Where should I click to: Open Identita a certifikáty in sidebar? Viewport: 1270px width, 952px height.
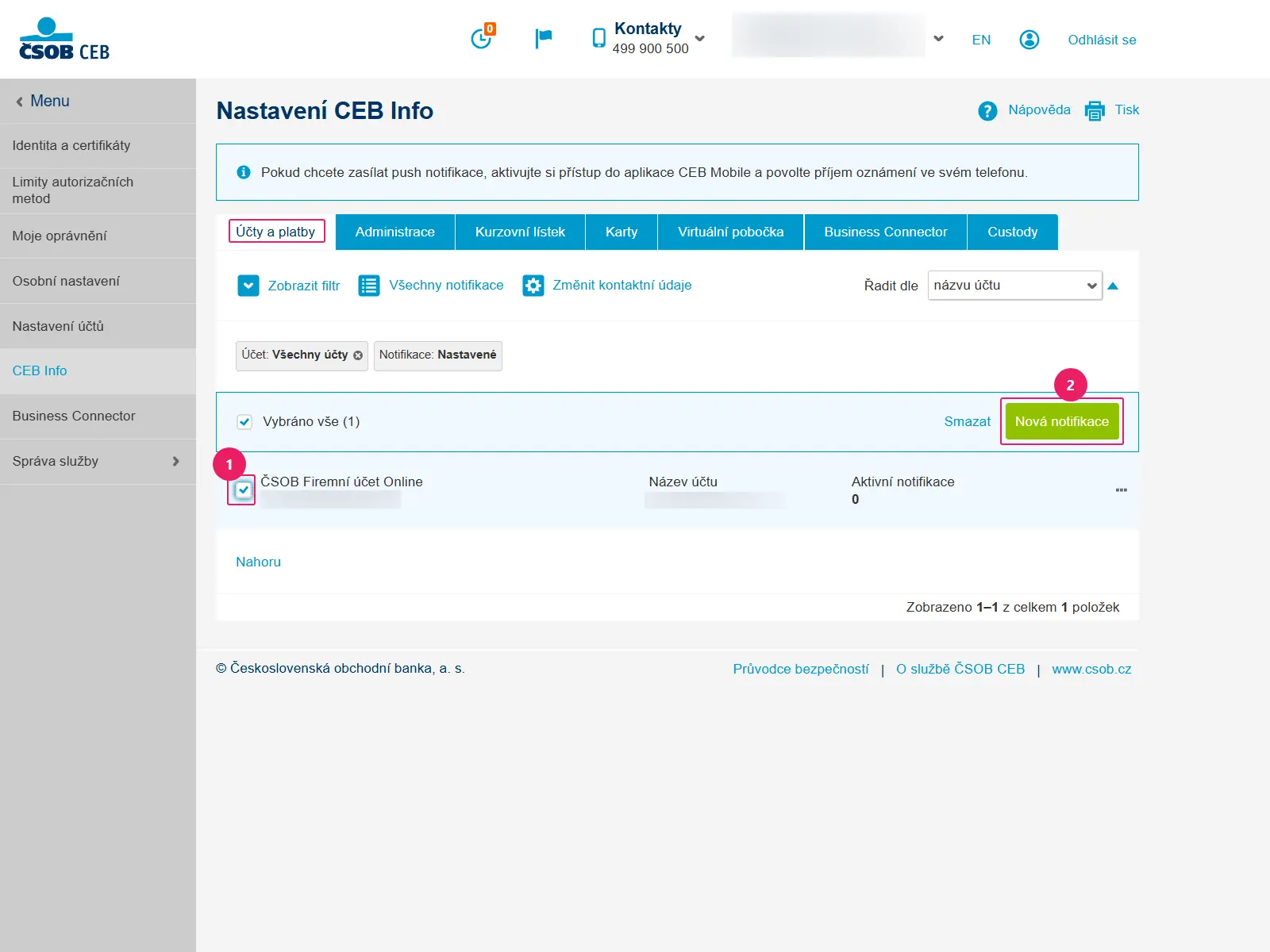pyautogui.click(x=98, y=146)
